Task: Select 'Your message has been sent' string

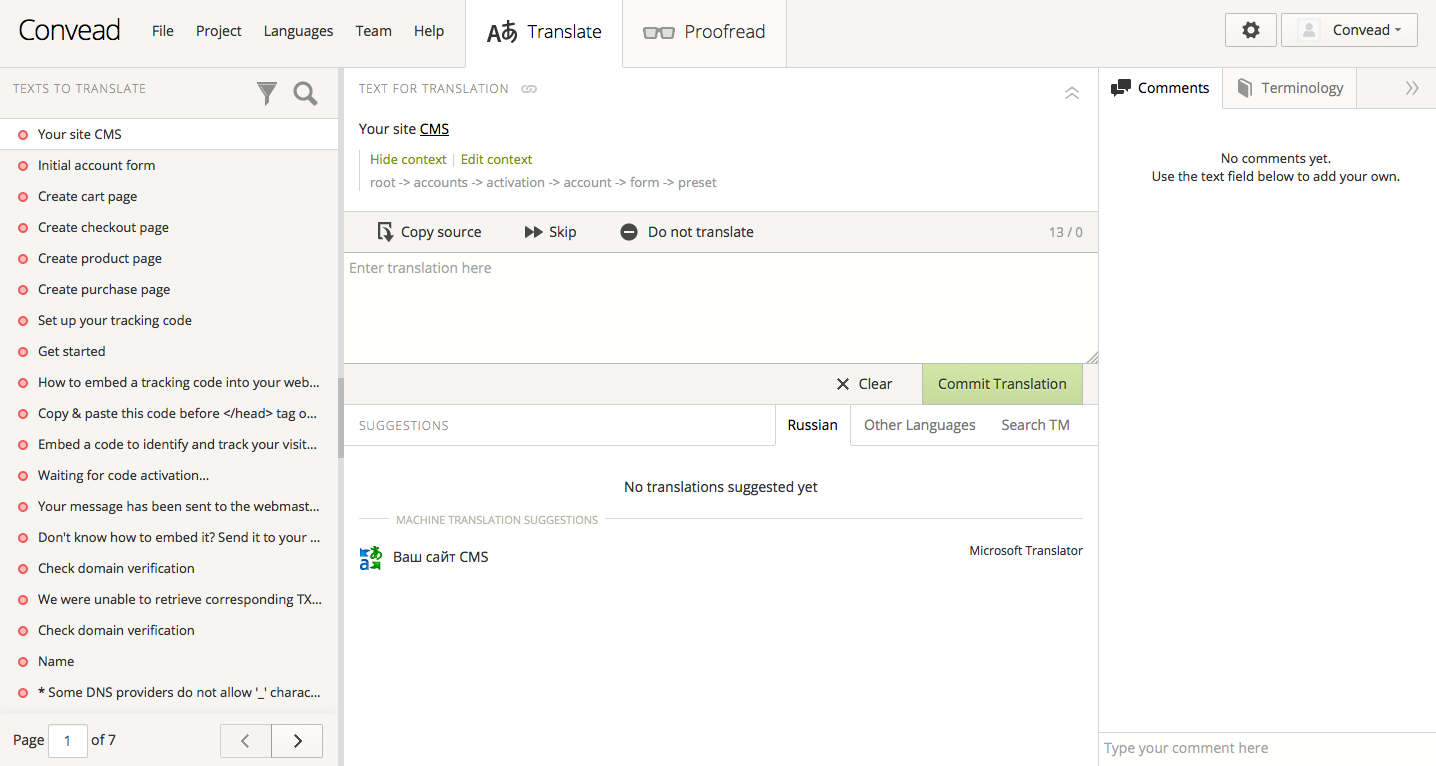Action: pos(169,506)
